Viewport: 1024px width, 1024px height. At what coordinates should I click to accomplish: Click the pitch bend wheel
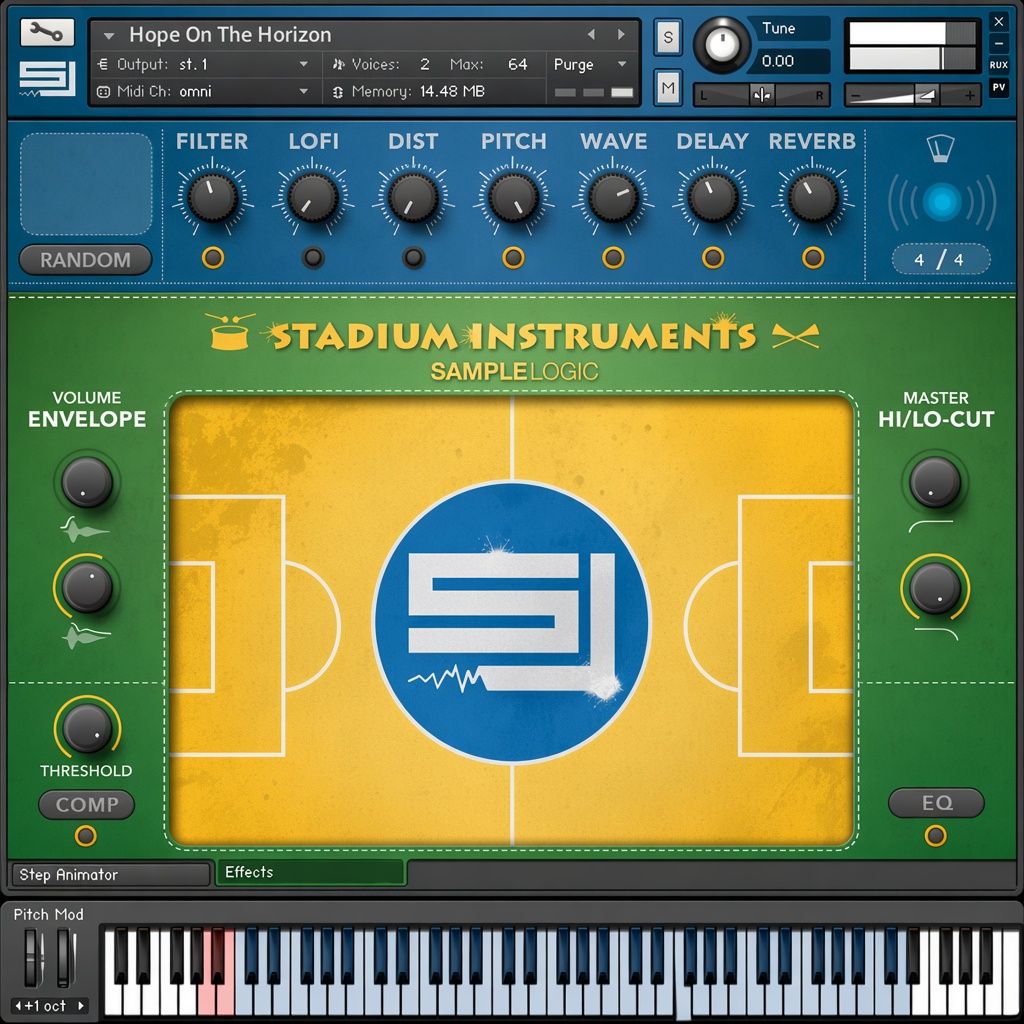pyautogui.click(x=33, y=958)
